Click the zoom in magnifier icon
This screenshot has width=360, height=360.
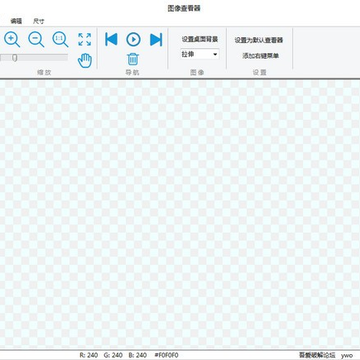[12, 39]
